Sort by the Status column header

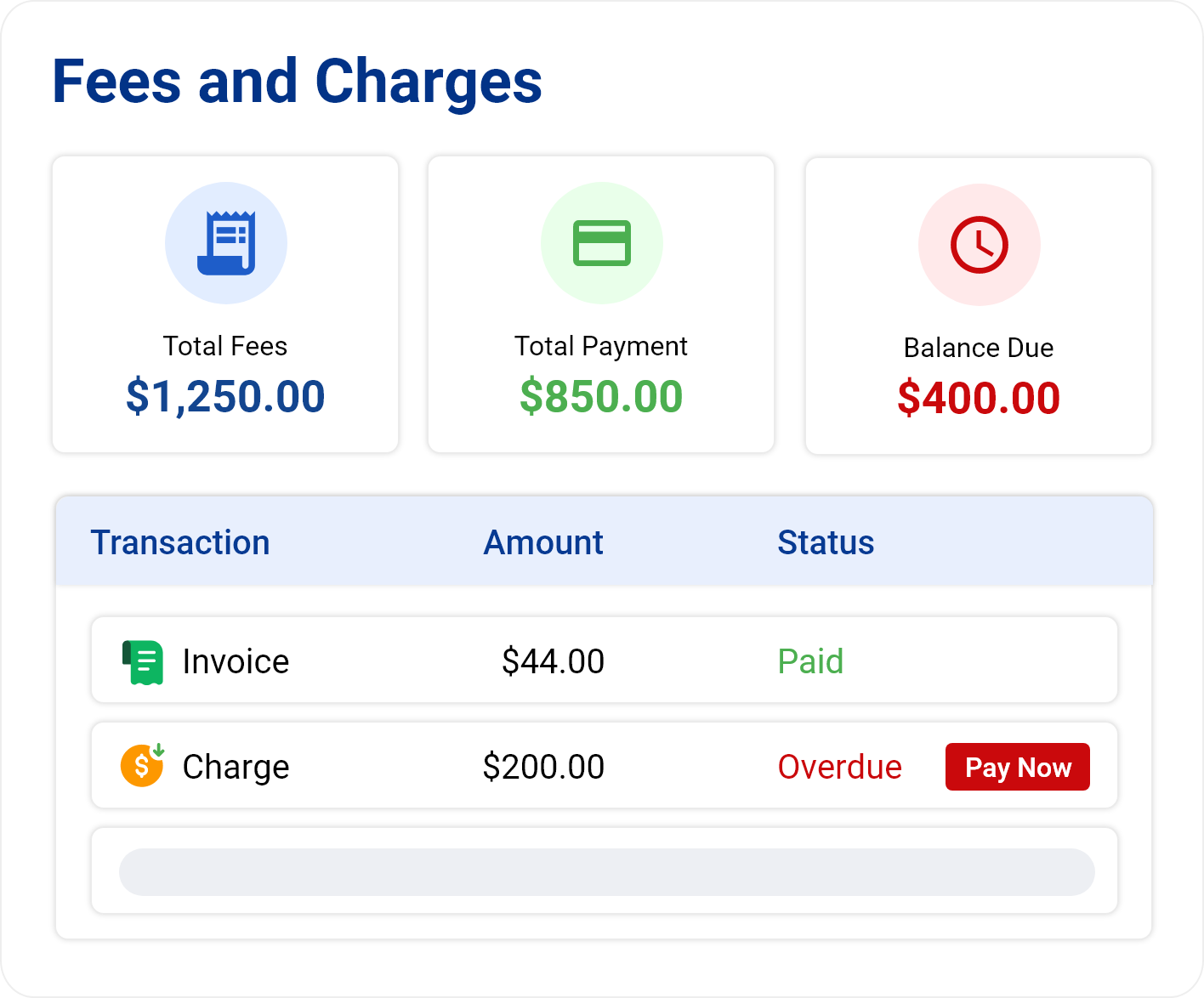826,542
